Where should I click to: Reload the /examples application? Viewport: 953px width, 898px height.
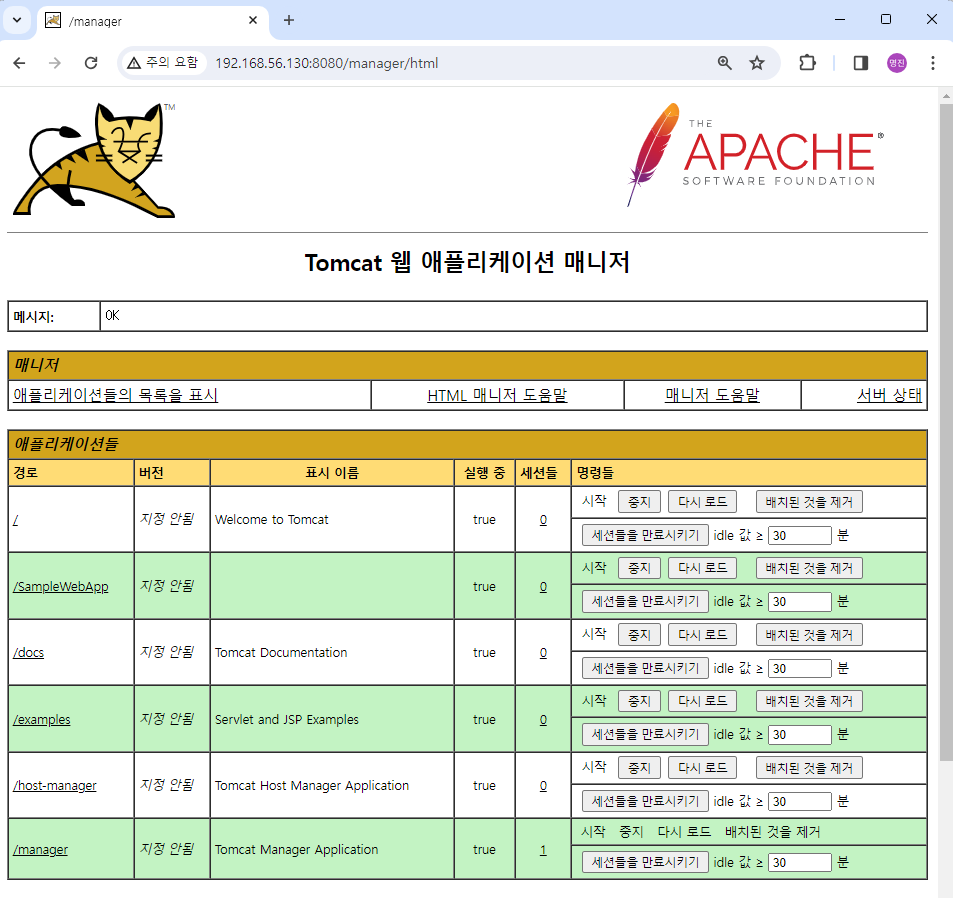click(703, 701)
